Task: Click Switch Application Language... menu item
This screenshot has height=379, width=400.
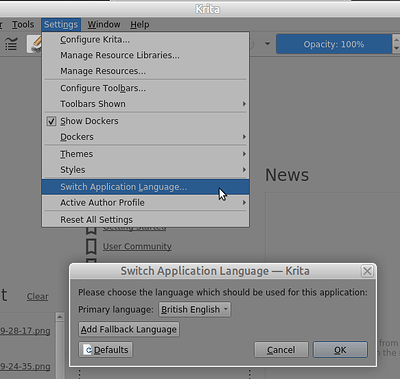Action: 146,187
